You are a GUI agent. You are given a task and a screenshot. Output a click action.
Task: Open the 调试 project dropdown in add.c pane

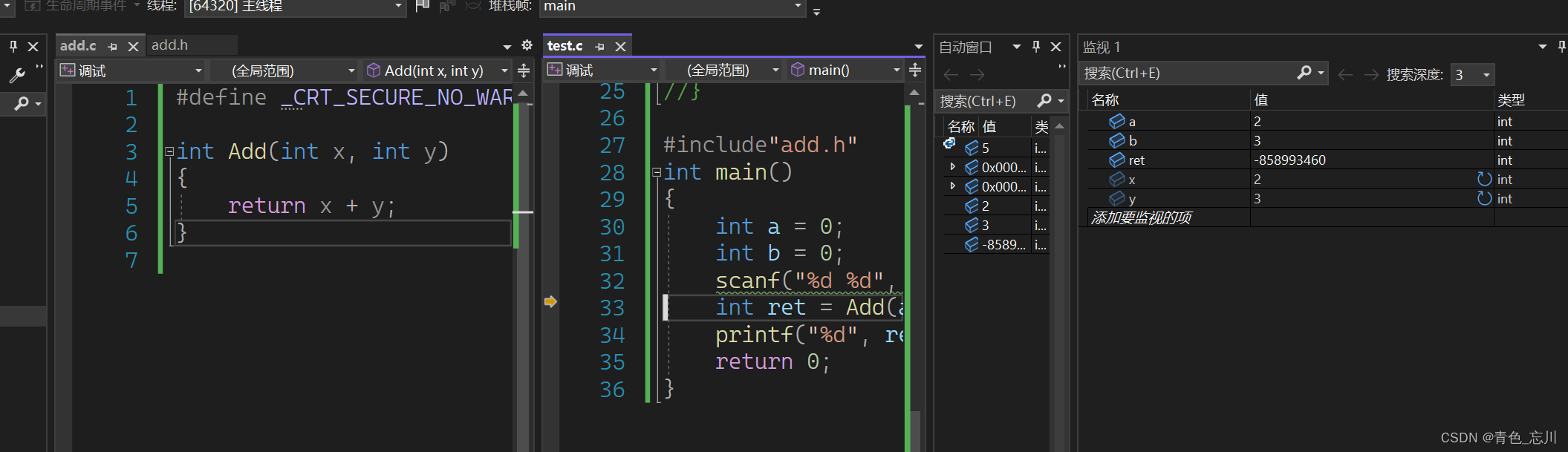tap(131, 71)
